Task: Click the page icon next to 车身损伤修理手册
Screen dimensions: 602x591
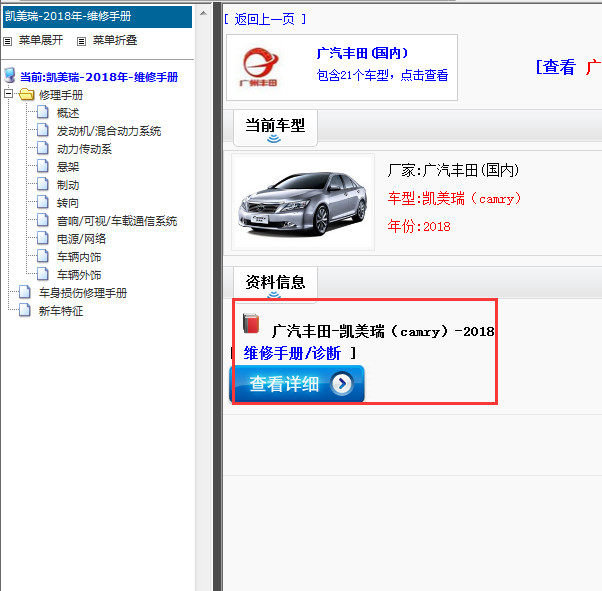Action: point(25,292)
